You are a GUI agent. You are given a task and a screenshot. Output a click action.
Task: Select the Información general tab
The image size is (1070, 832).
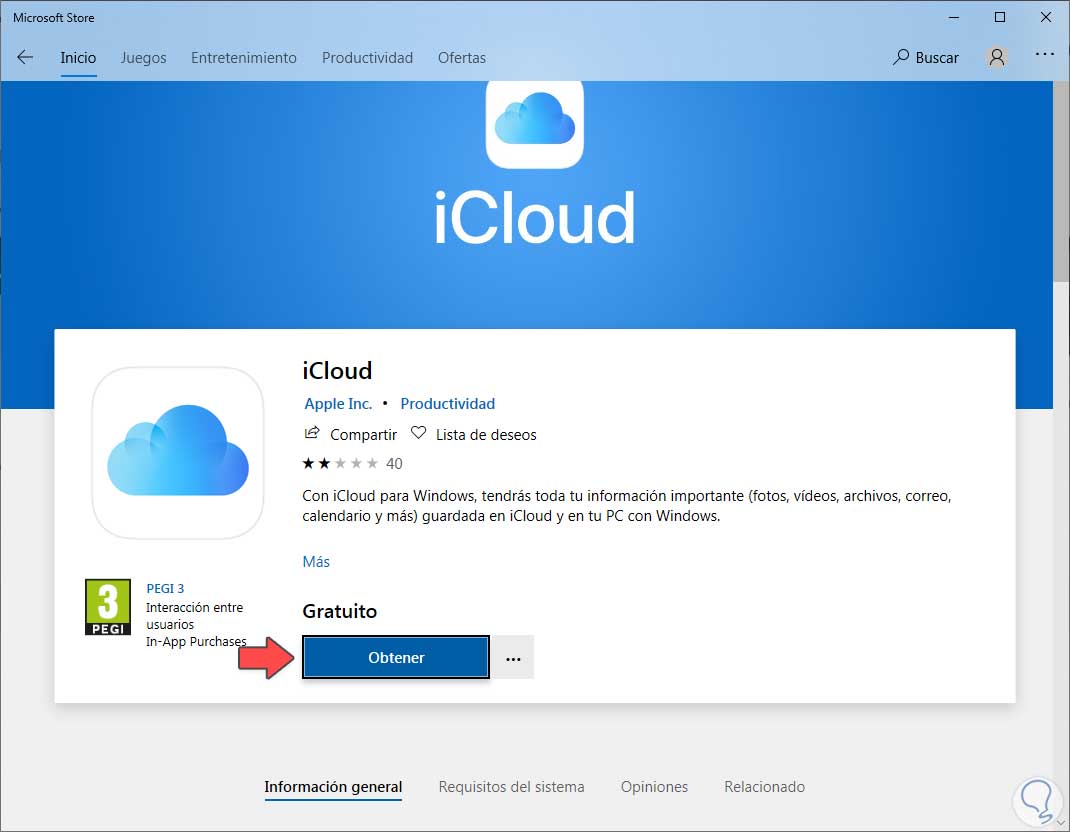tap(333, 787)
